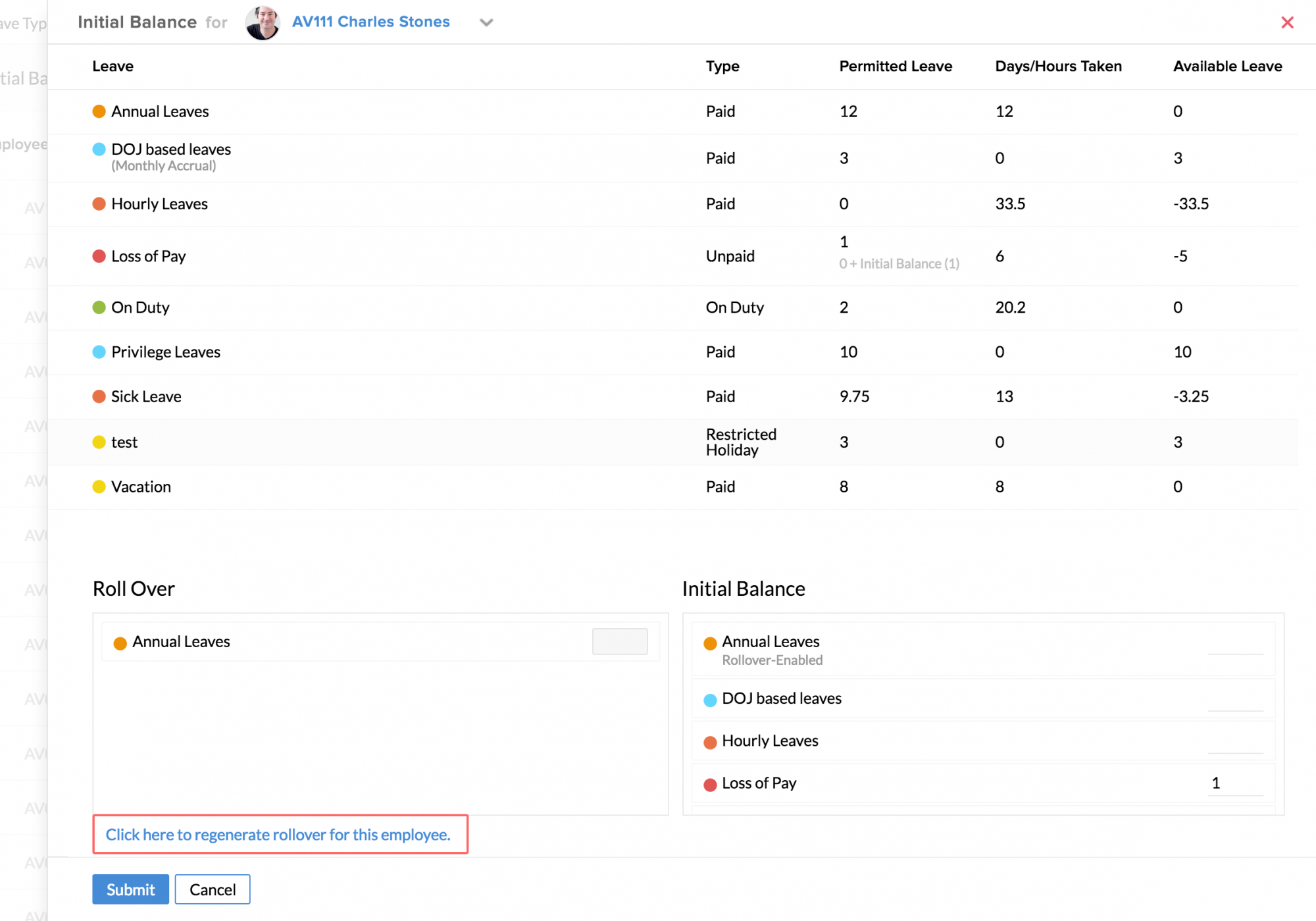This screenshot has height=921, width=1316.
Task: Click Charles Stones profile photo
Action: click(x=263, y=22)
